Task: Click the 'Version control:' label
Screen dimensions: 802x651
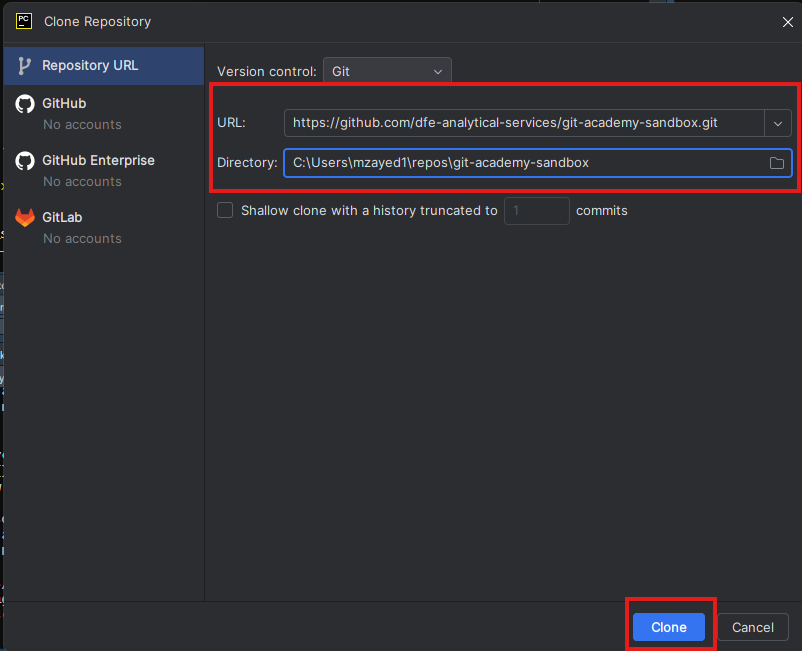Action: coord(266,72)
